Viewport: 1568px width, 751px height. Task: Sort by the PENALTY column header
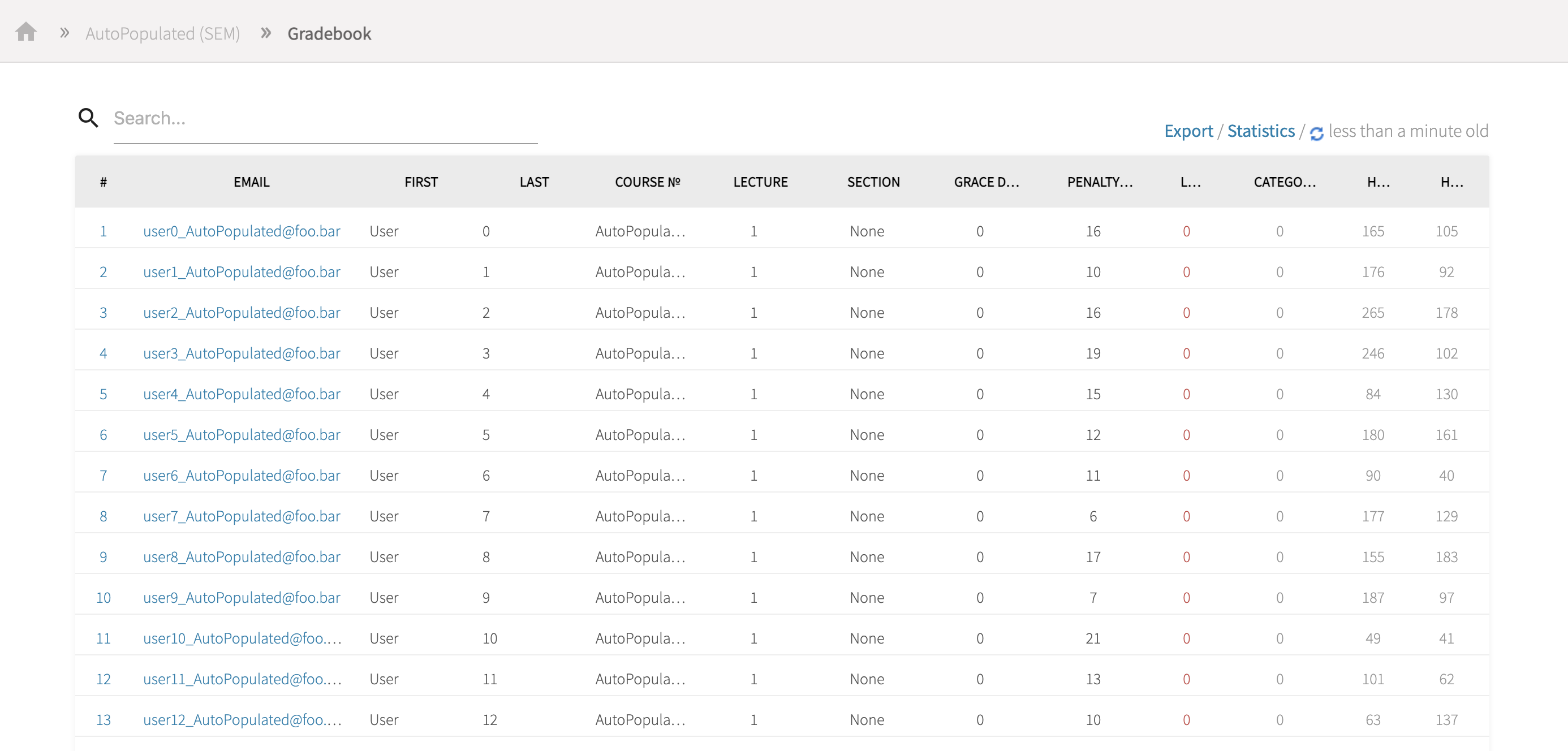[1099, 182]
